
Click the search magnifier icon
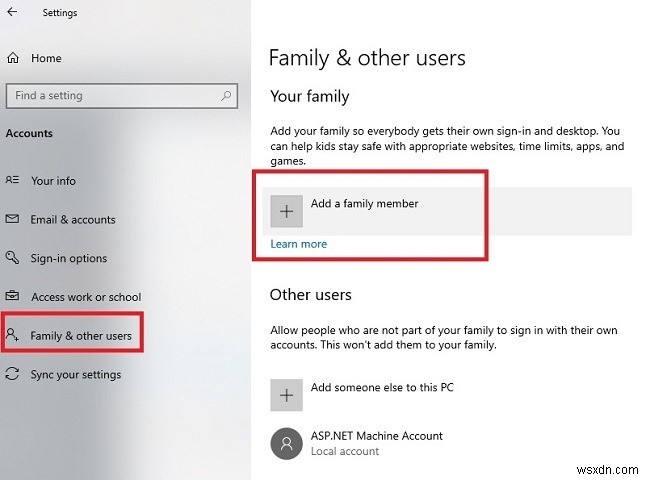(226, 96)
